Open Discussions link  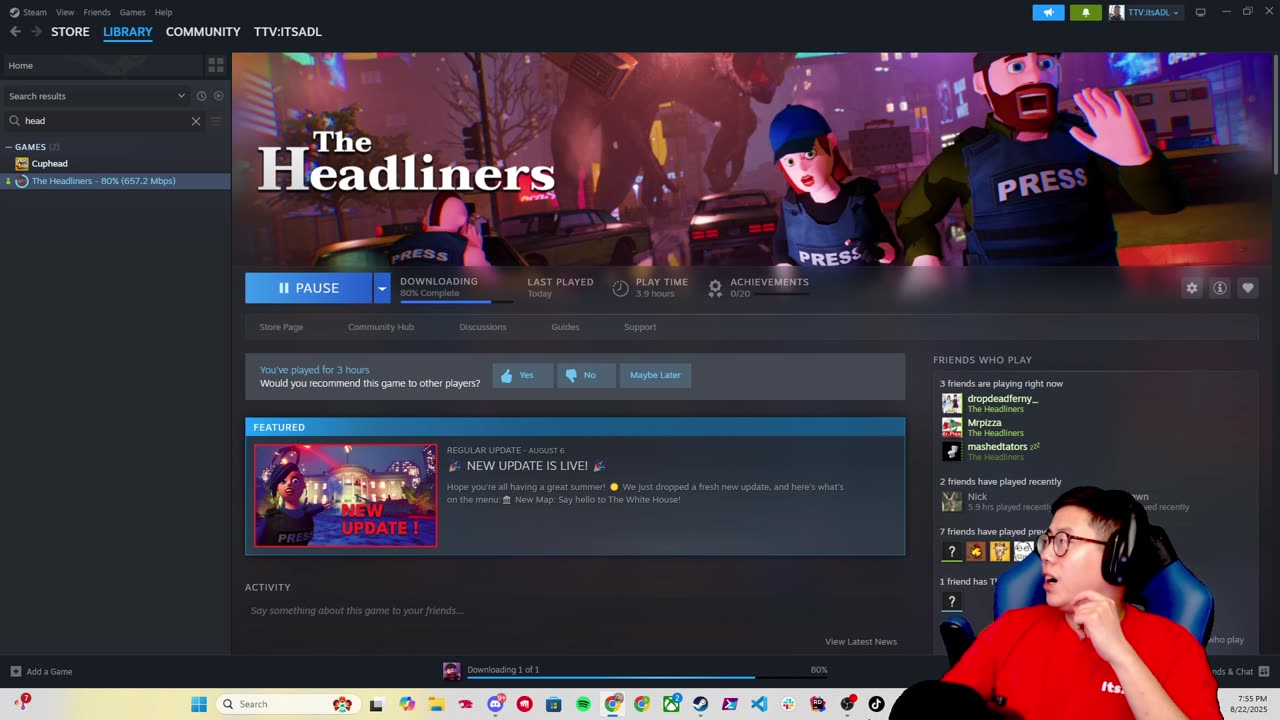pyautogui.click(x=483, y=327)
